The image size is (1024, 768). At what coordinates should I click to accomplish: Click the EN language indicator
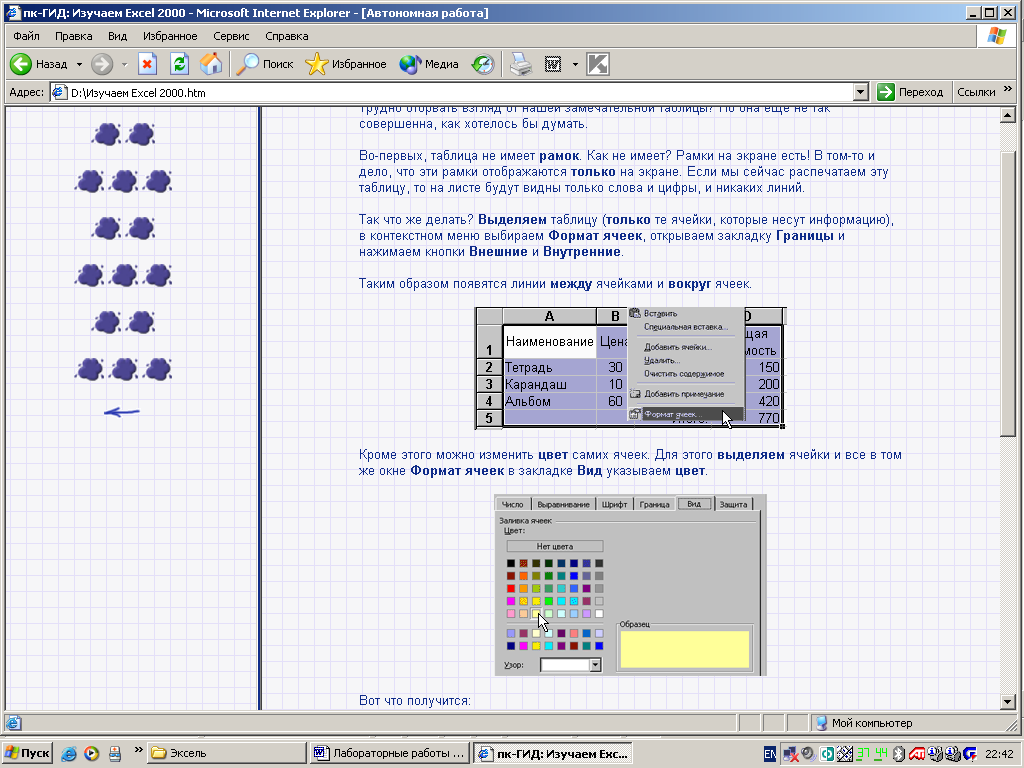click(770, 754)
